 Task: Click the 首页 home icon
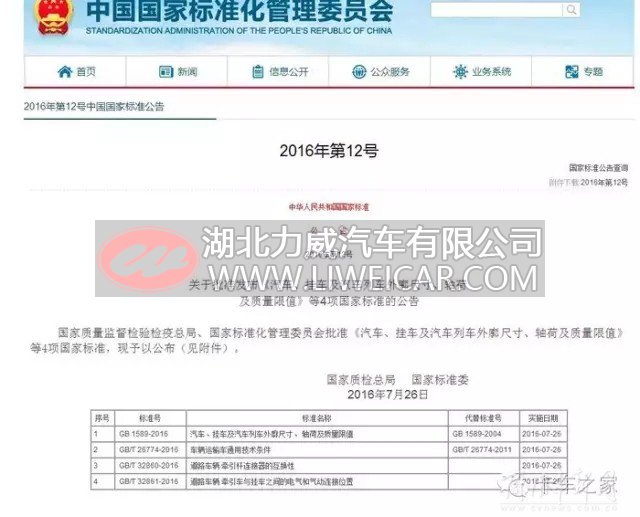point(64,72)
